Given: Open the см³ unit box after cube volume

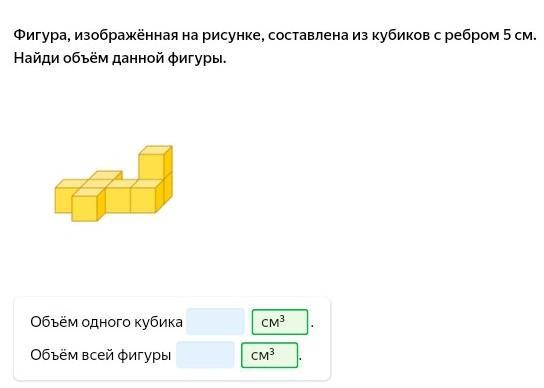Looking at the screenshot, I should (280, 322).
